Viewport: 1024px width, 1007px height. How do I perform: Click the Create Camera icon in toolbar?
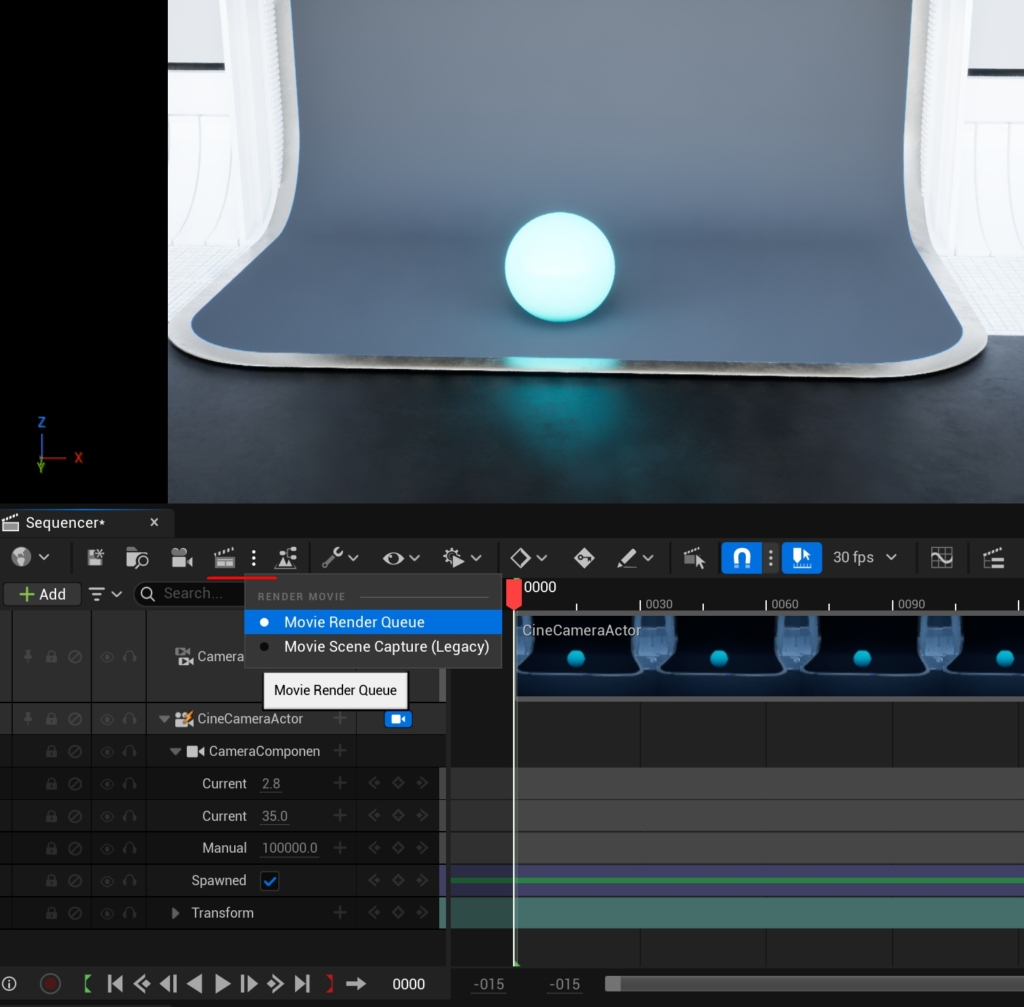pyautogui.click(x=181, y=557)
